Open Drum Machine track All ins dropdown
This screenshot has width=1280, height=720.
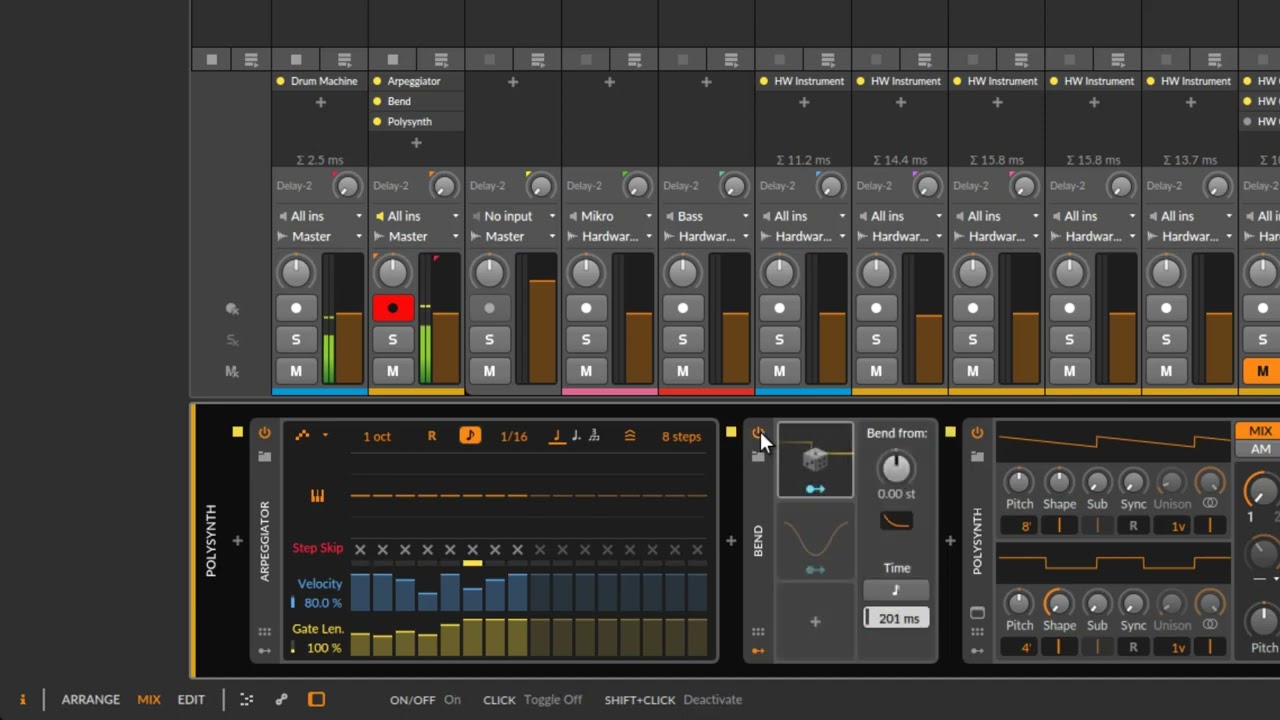320,216
